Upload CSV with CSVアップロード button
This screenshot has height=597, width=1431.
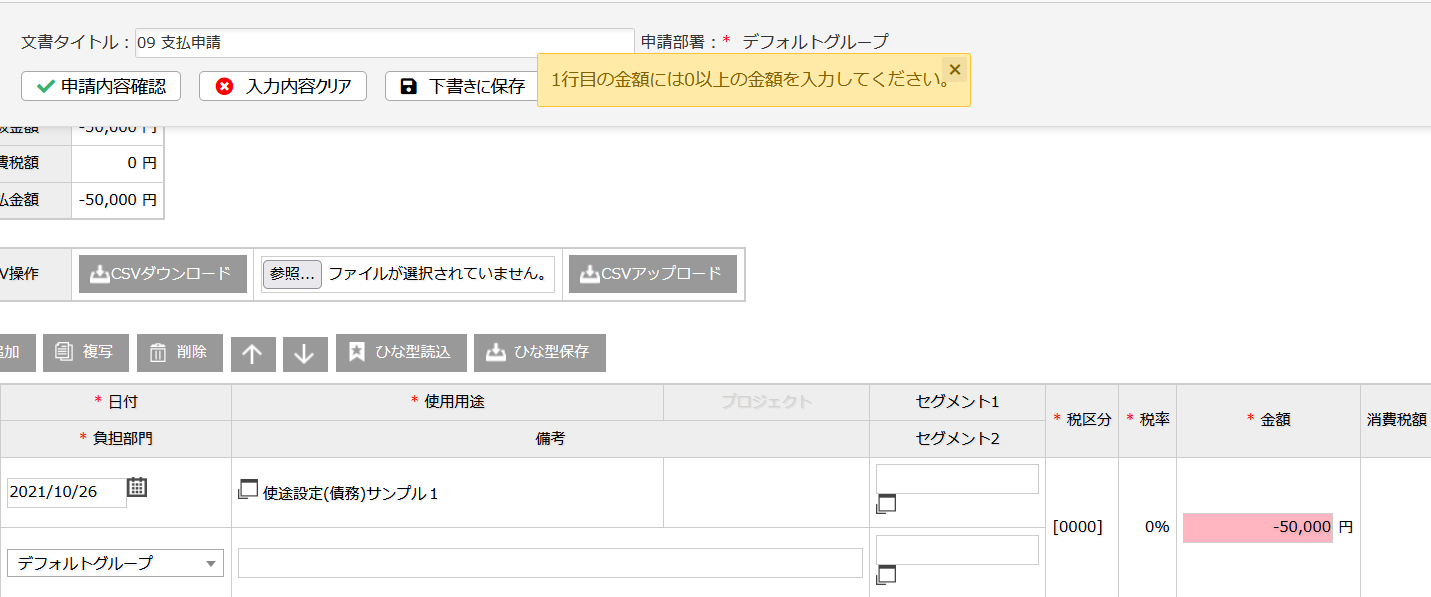click(653, 274)
